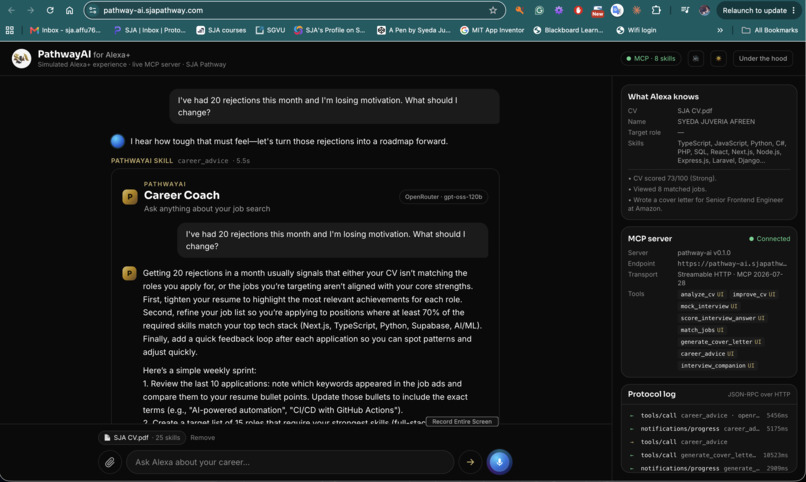Click the SJA CV.pdf file icon
Image resolution: width=806 pixels, height=482 pixels.
(107, 438)
